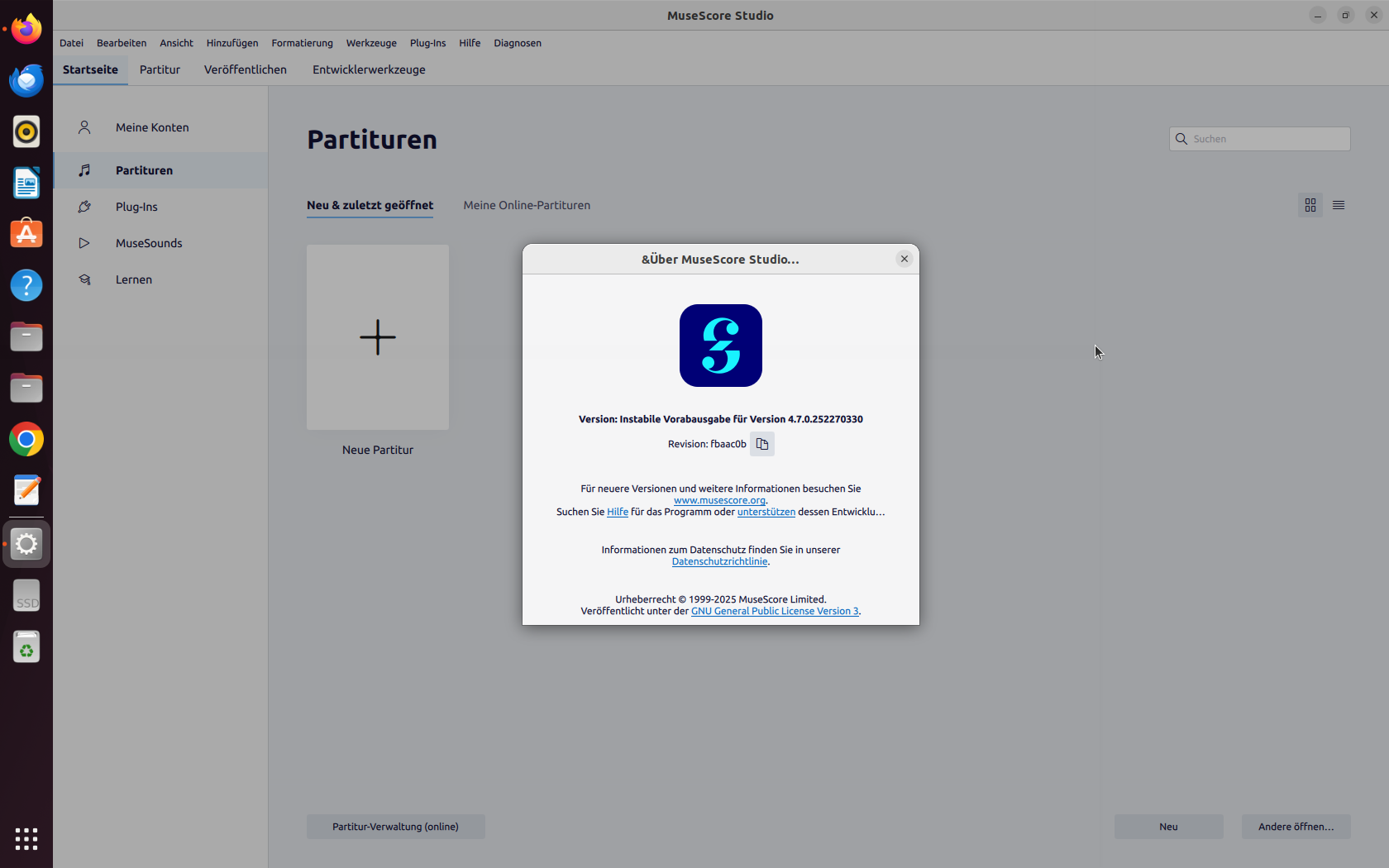The image size is (1389, 868).
Task: Switch to grid view of scores
Action: pos(1310,205)
